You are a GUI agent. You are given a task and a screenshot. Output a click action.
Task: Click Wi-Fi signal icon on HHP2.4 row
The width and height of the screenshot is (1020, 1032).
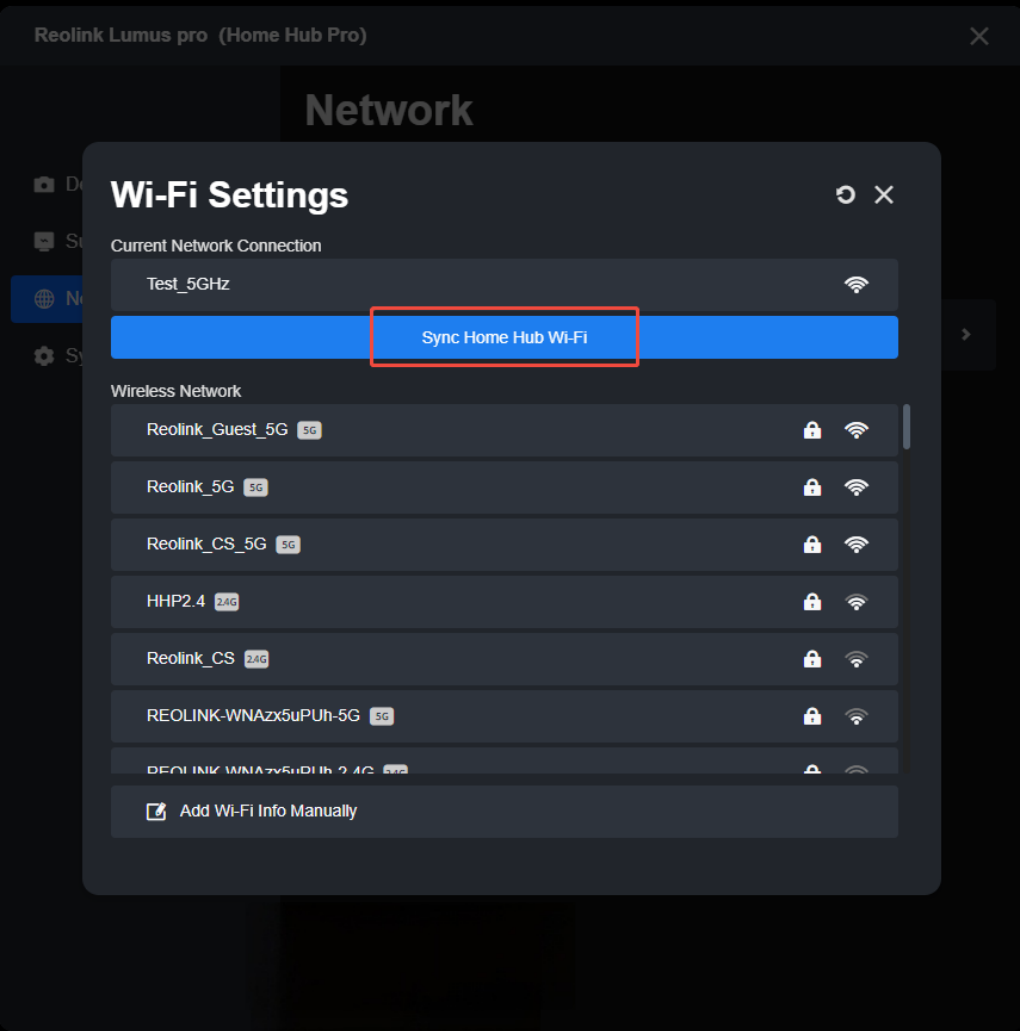pos(856,602)
